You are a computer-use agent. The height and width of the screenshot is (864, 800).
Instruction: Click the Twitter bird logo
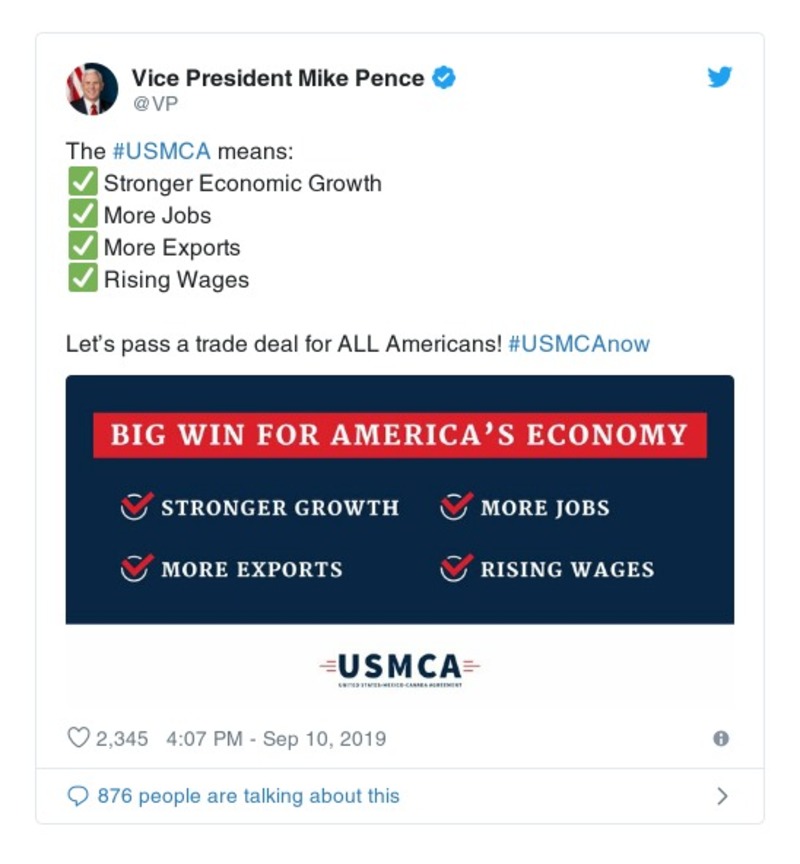pos(720,77)
